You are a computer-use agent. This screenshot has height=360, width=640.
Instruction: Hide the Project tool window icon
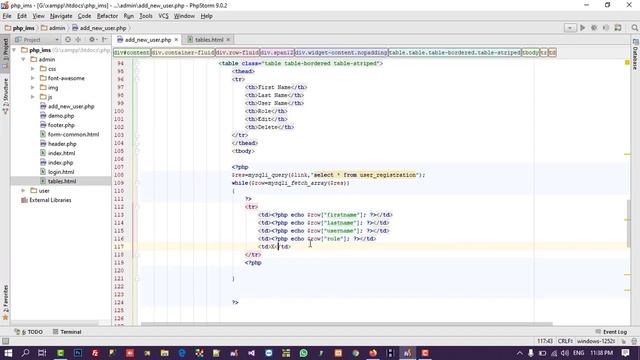point(104,40)
